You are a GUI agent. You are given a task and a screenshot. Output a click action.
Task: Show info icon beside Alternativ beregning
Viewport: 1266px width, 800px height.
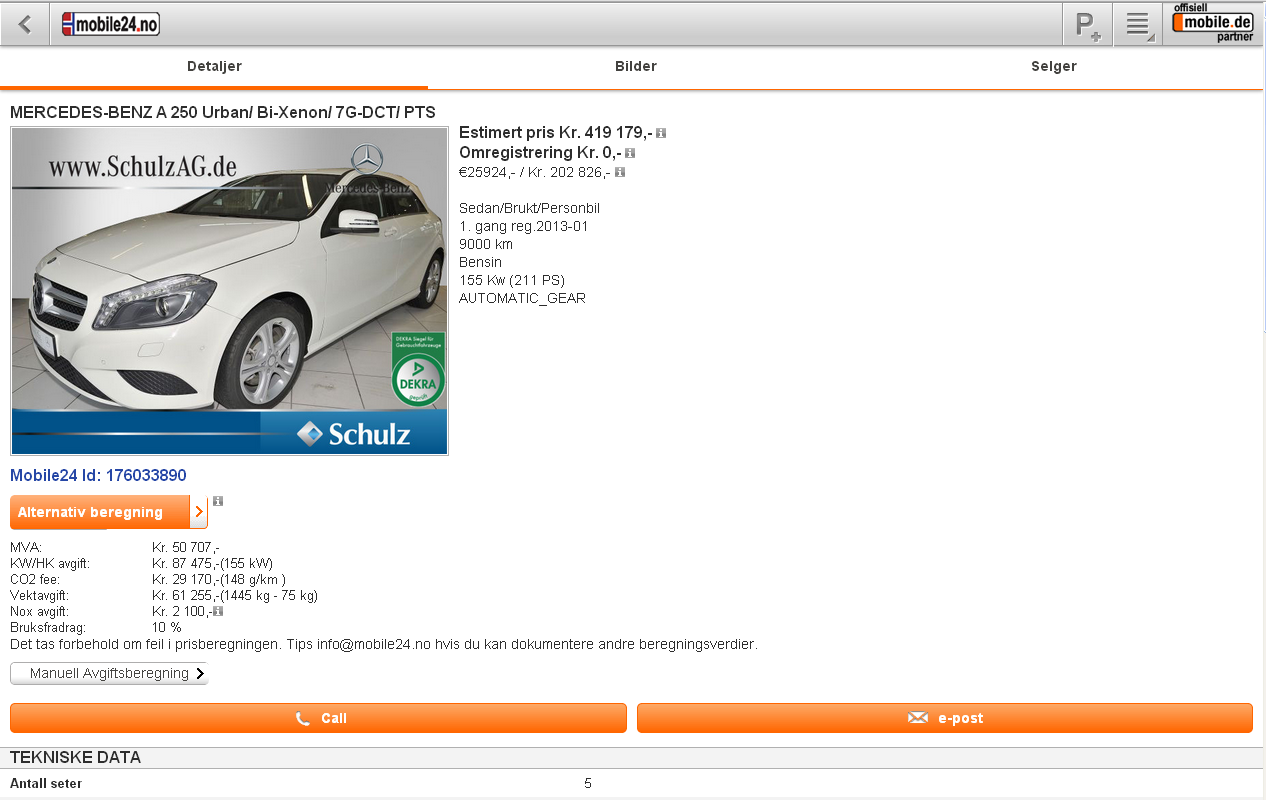[218, 501]
